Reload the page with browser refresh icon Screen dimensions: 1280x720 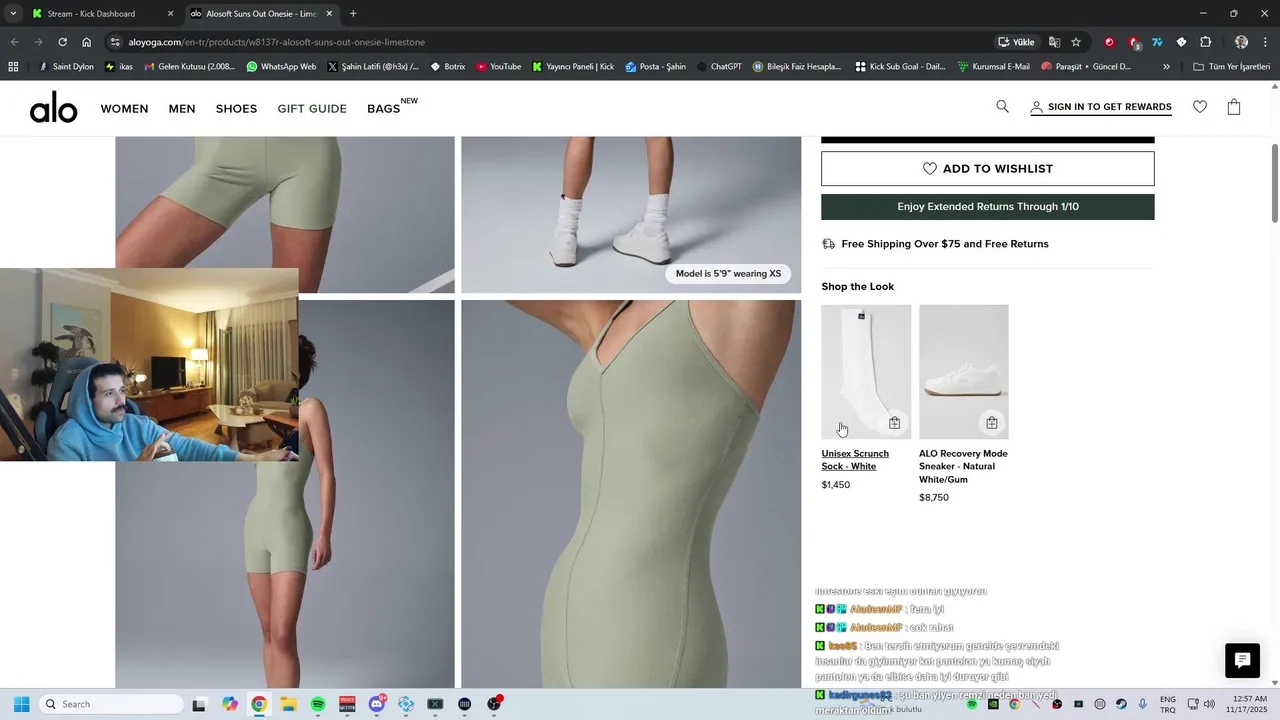point(62,42)
